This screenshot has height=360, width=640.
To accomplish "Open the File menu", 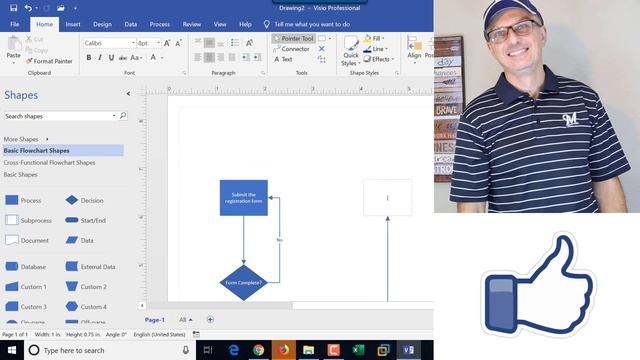I will tap(15, 24).
